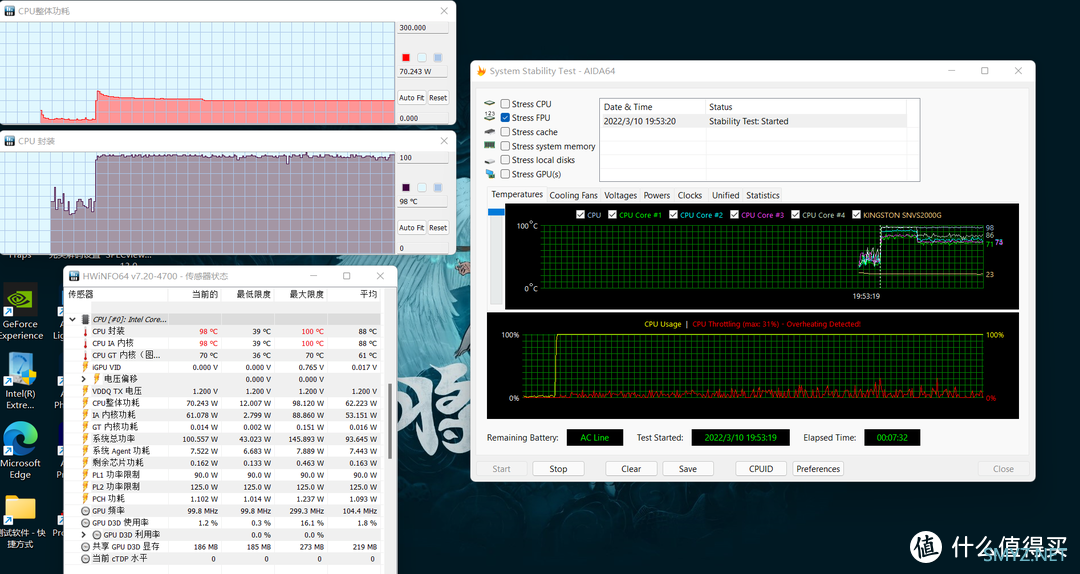Click HWiNFO64 vertical scrollbar thumb
1080x574 pixels.
390,421
